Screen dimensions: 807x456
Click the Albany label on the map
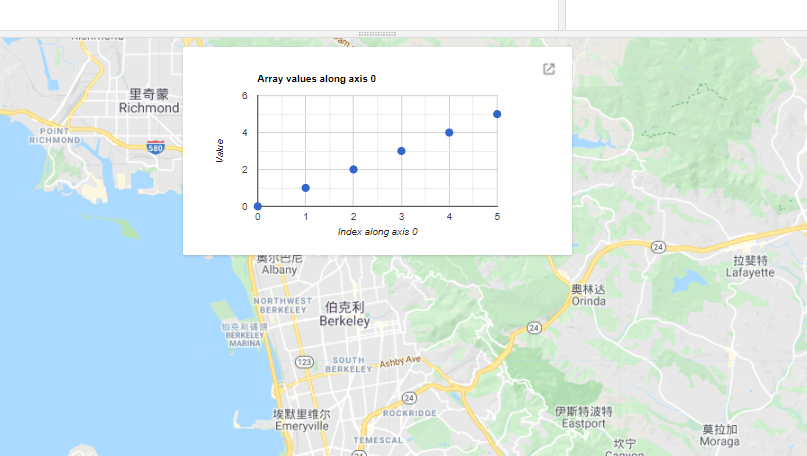(279, 264)
